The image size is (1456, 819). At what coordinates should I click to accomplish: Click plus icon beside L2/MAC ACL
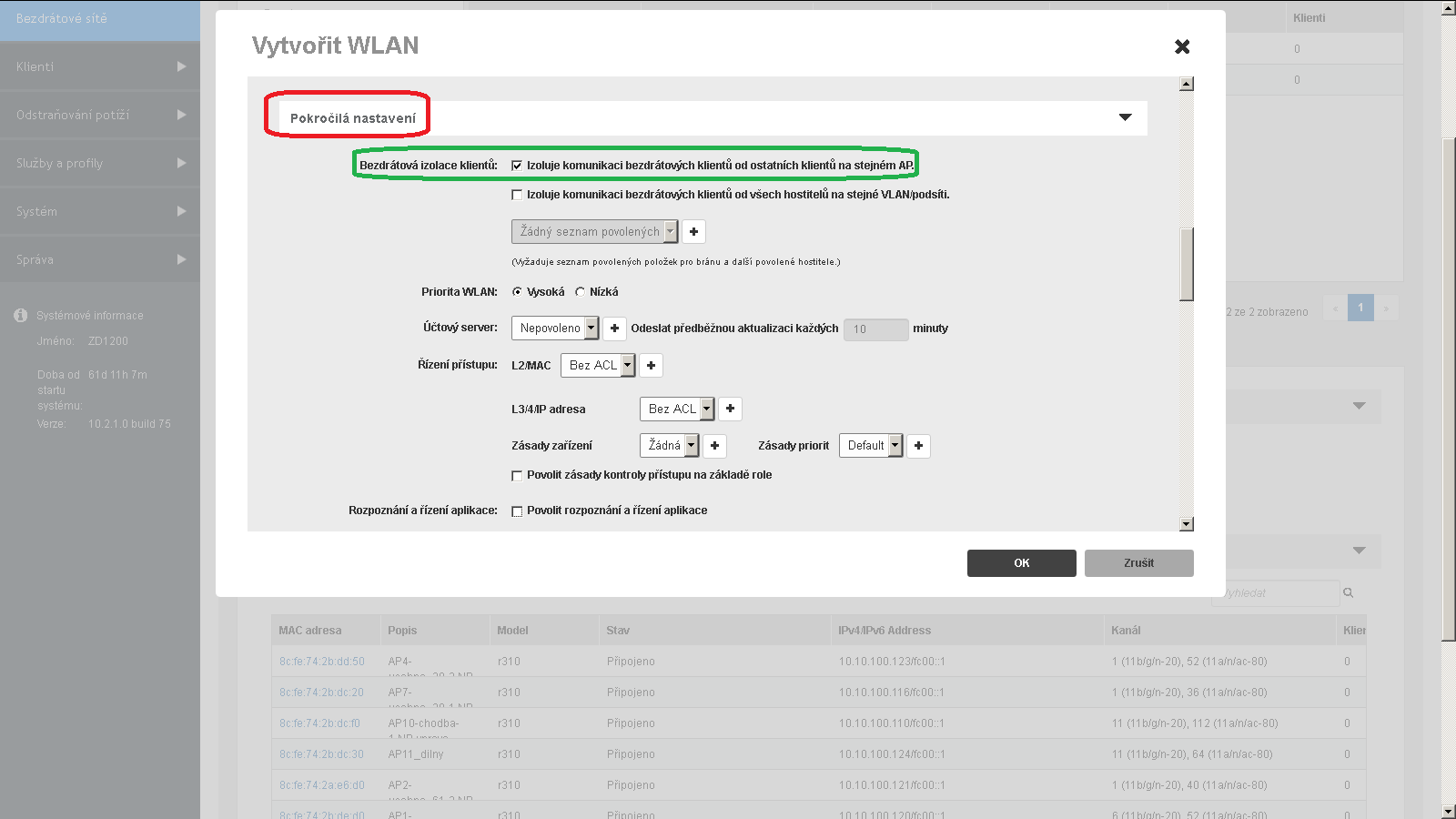click(x=651, y=366)
